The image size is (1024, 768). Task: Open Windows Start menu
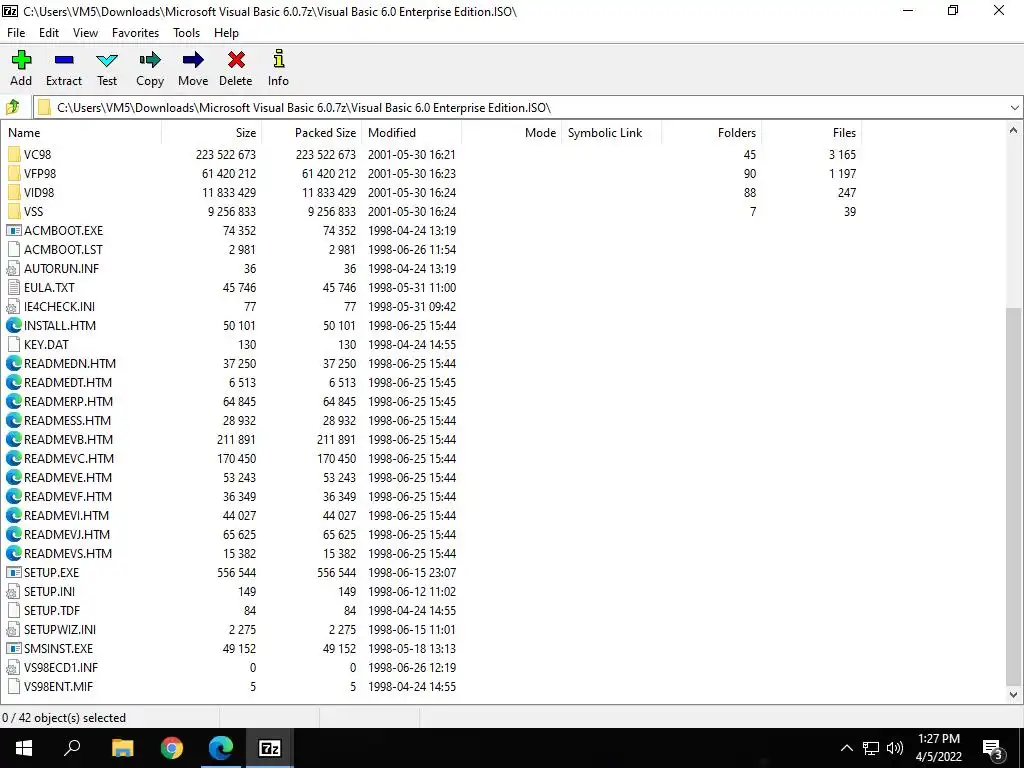[24, 748]
